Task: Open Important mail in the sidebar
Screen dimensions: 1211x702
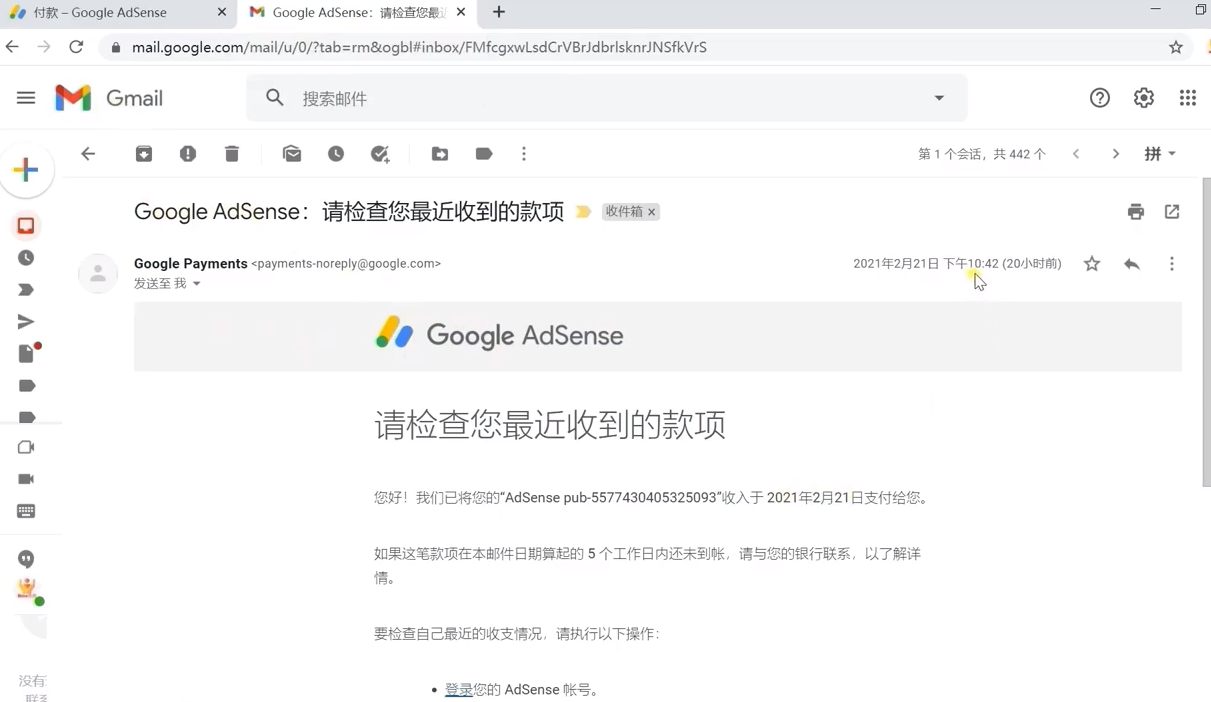Action: click(x=26, y=290)
